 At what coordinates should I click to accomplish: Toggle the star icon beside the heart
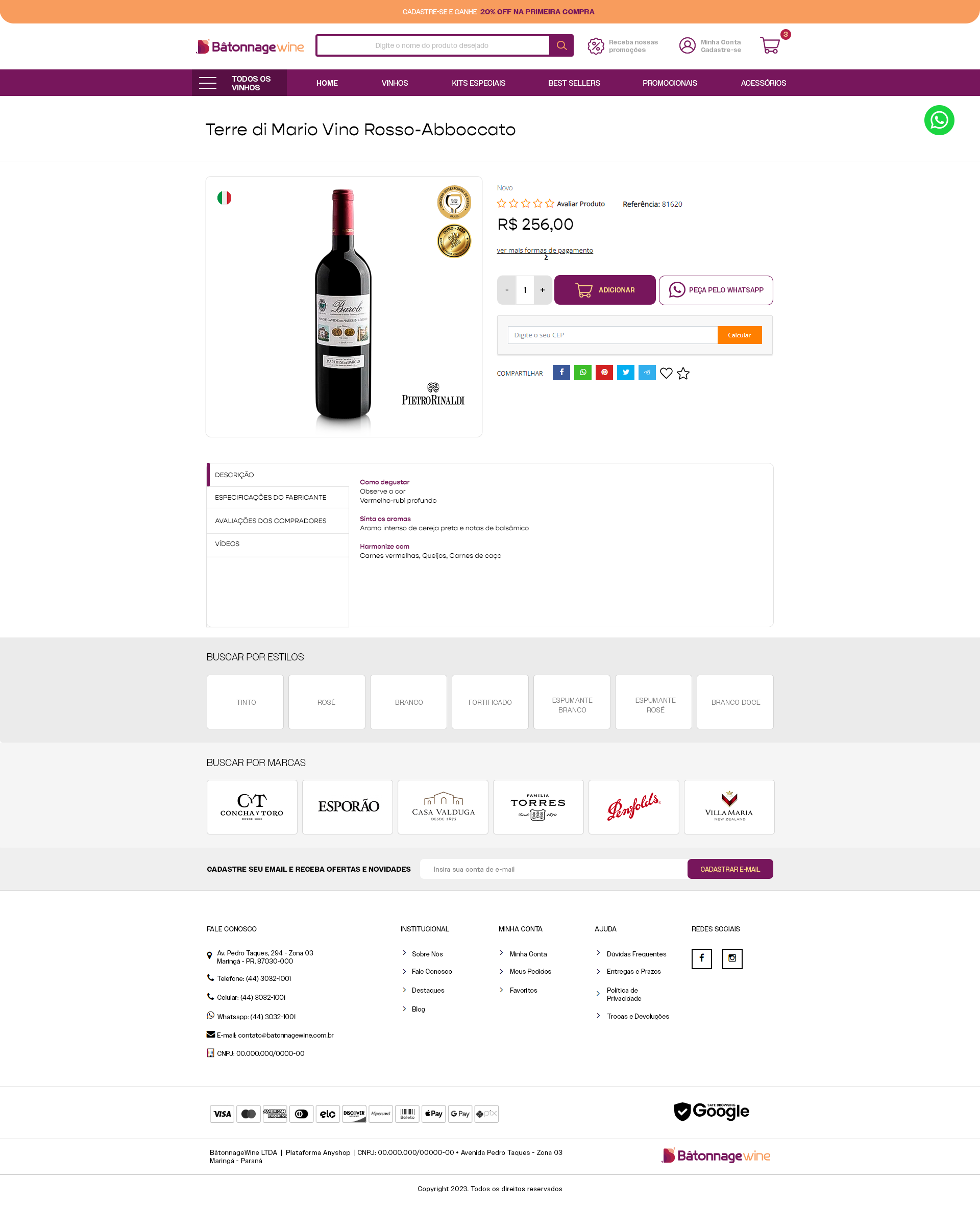(683, 373)
